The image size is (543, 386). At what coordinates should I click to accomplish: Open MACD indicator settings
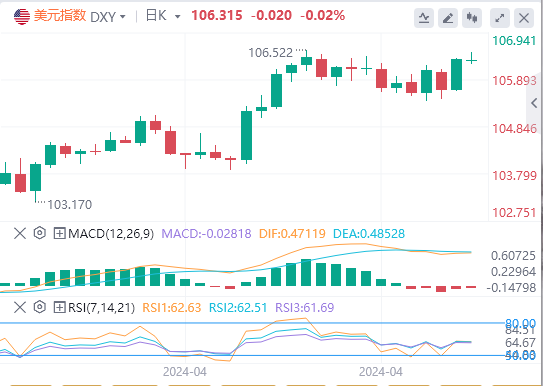pyautogui.click(x=40, y=233)
